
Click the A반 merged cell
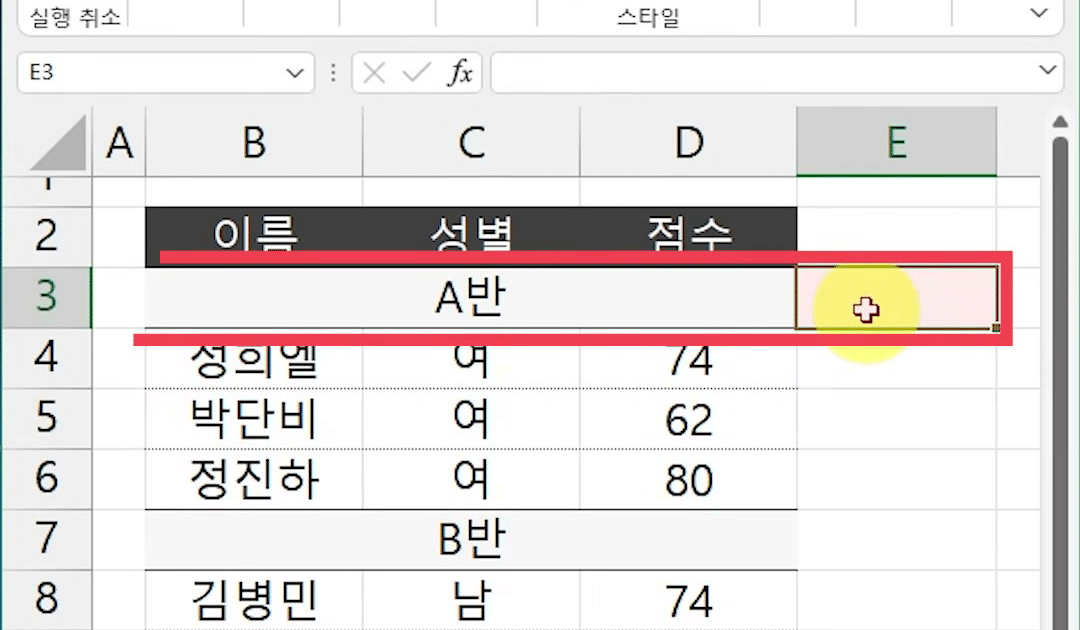pyautogui.click(x=471, y=297)
